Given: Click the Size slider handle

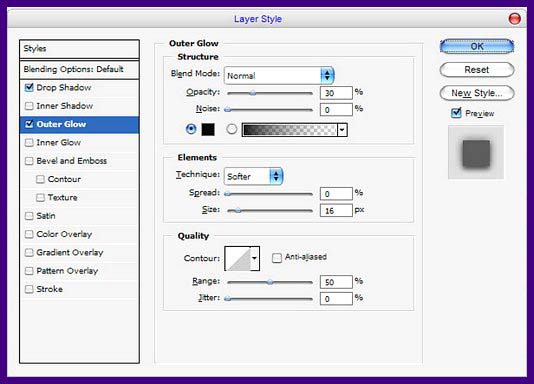Looking at the screenshot, I should click(238, 211).
